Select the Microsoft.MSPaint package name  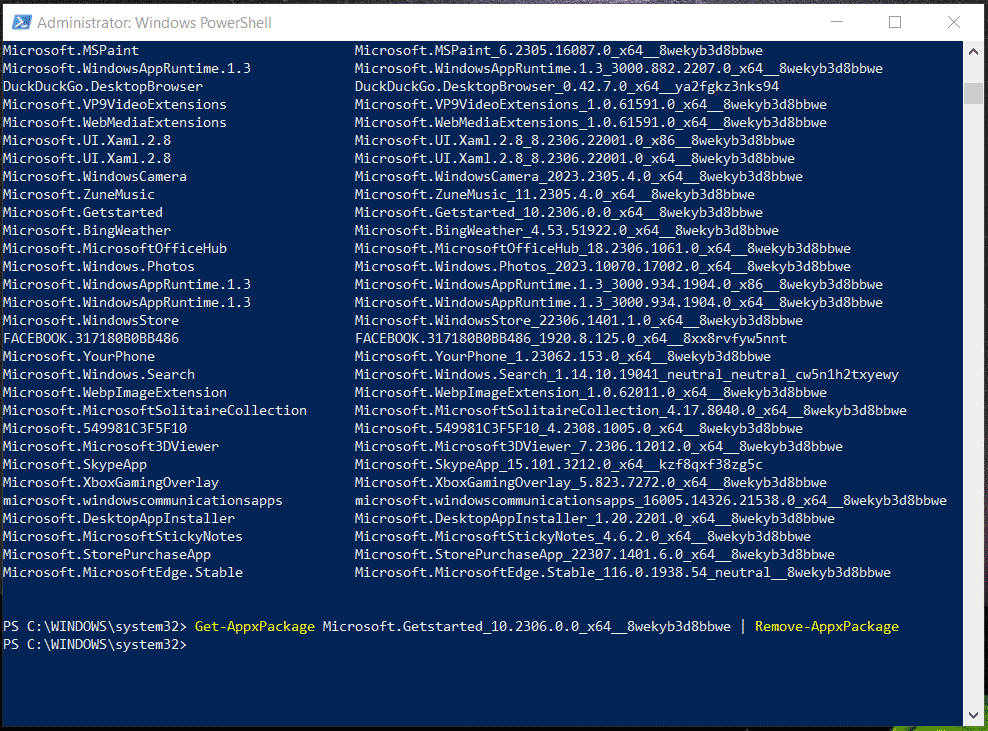pos(70,50)
